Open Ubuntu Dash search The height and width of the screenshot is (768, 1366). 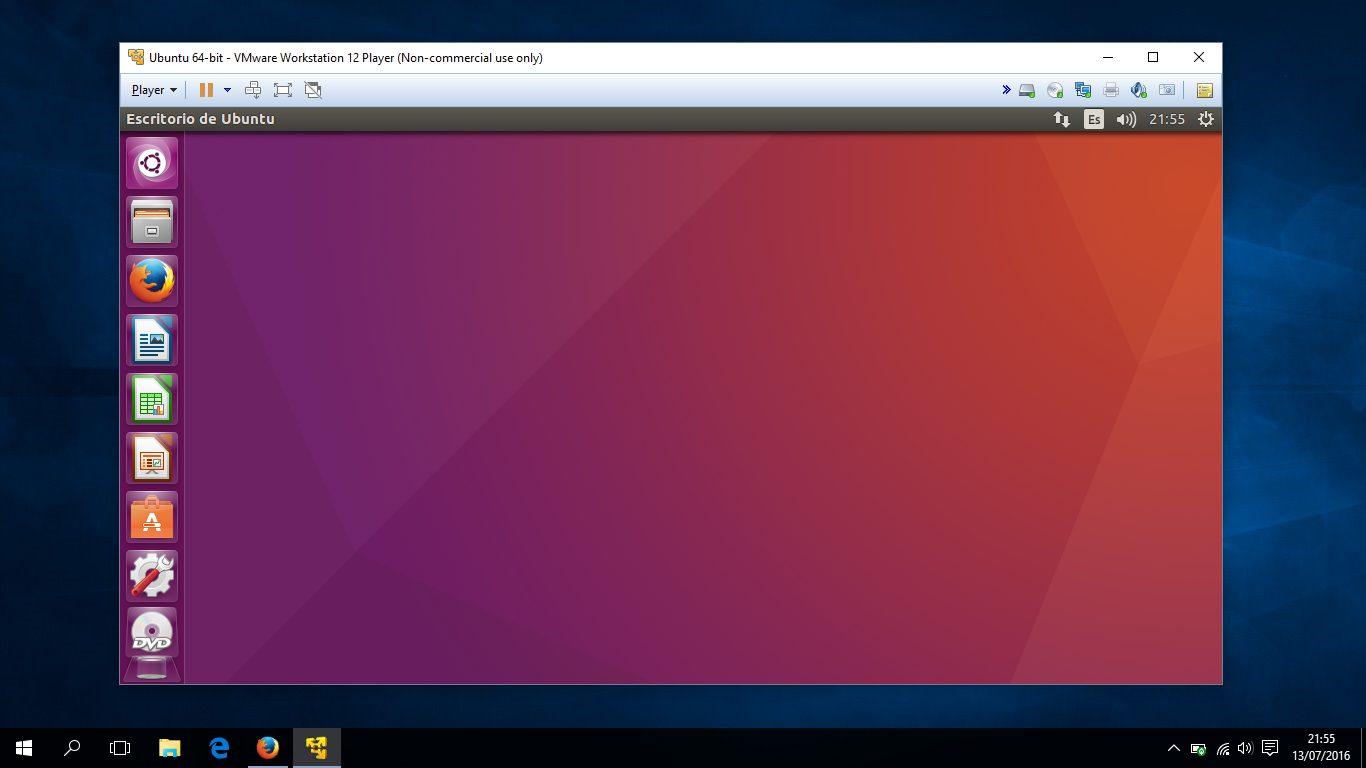pyautogui.click(x=152, y=163)
